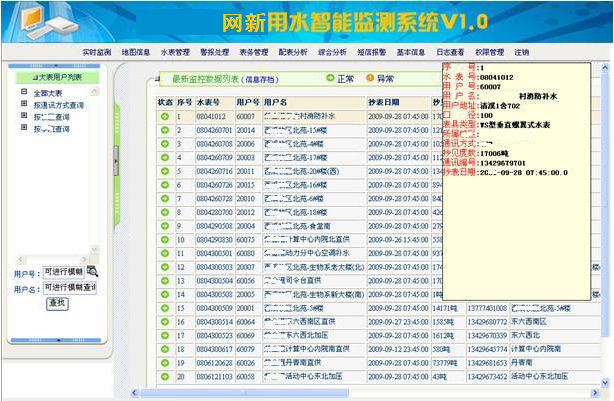Click the horizontal scrollbar thumb below table
This screenshot has width=614, height=401.
coord(244,392)
